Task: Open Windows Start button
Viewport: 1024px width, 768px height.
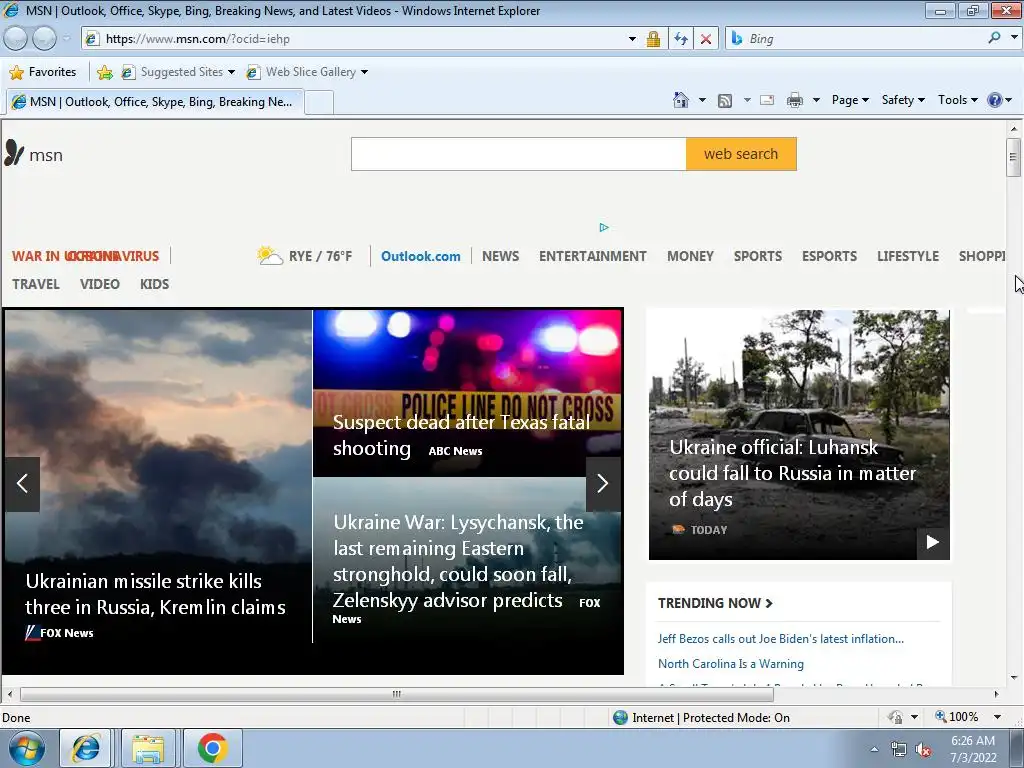Action: coord(26,748)
